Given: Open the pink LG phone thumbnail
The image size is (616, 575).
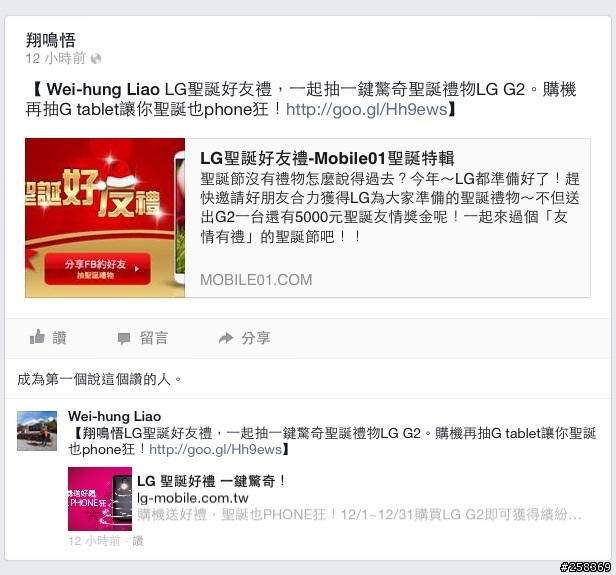Looking at the screenshot, I should 100,499.
